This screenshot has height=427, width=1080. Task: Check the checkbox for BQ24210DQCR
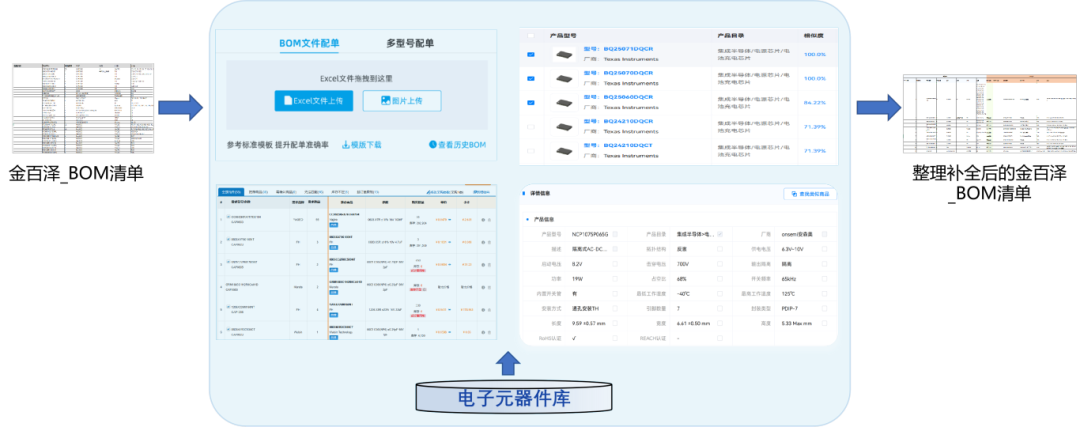[x=530, y=127]
